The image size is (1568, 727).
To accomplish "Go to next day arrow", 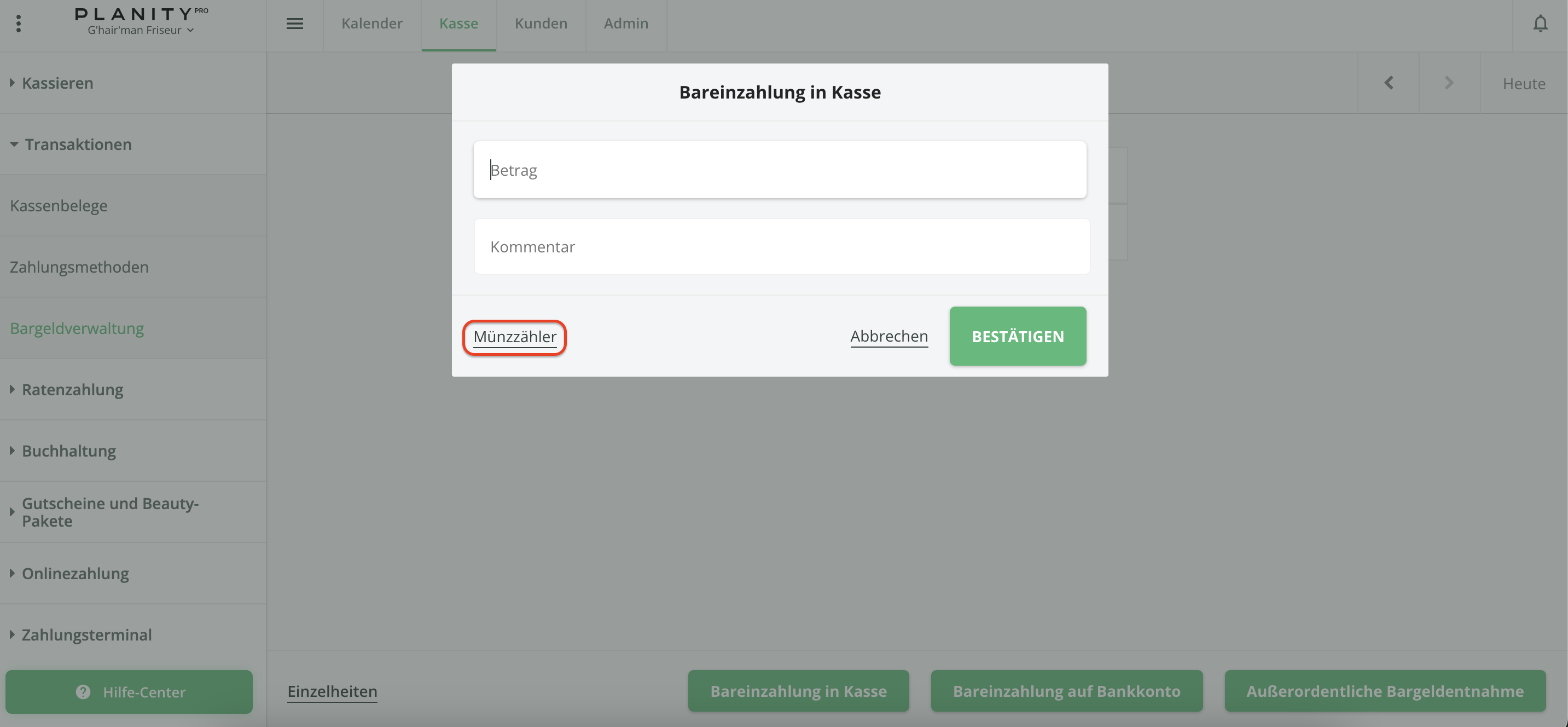I will click(x=1449, y=83).
